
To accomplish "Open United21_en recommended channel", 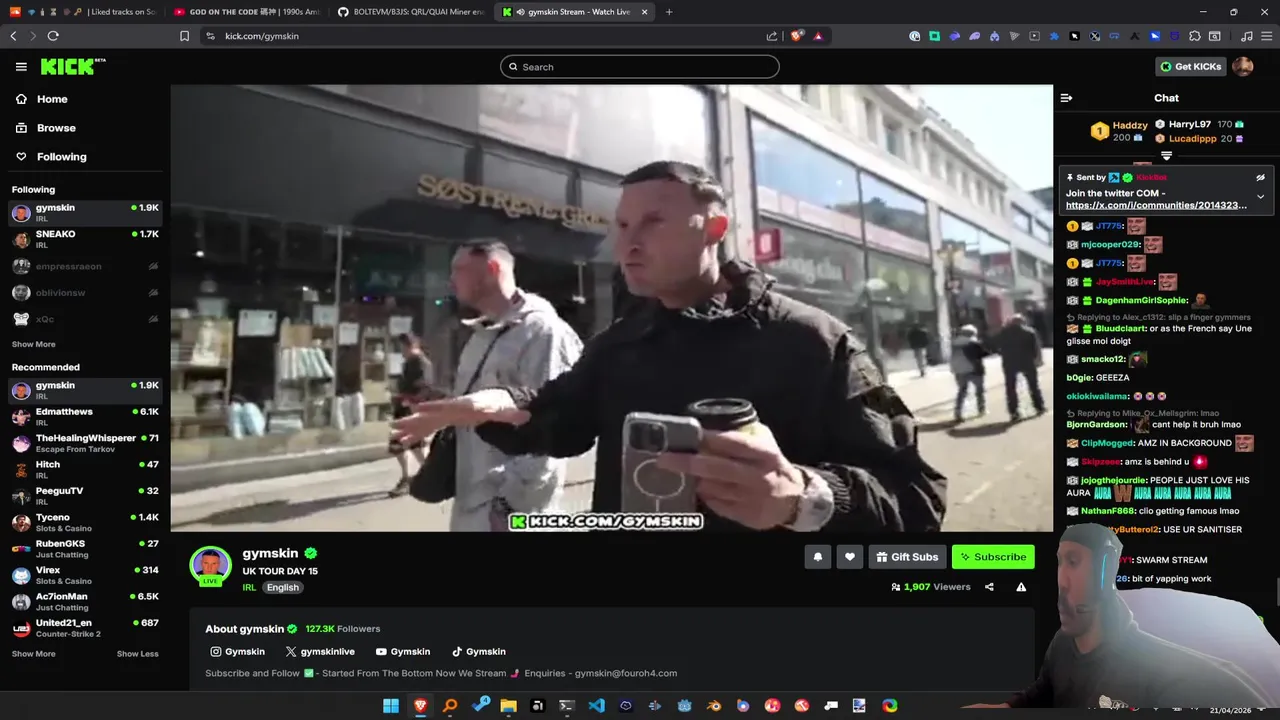I will click(x=85, y=628).
